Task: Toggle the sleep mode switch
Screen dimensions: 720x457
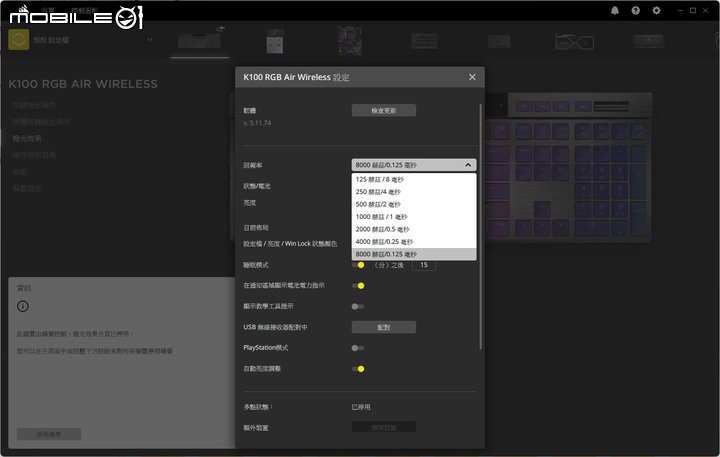Action: tap(358, 265)
